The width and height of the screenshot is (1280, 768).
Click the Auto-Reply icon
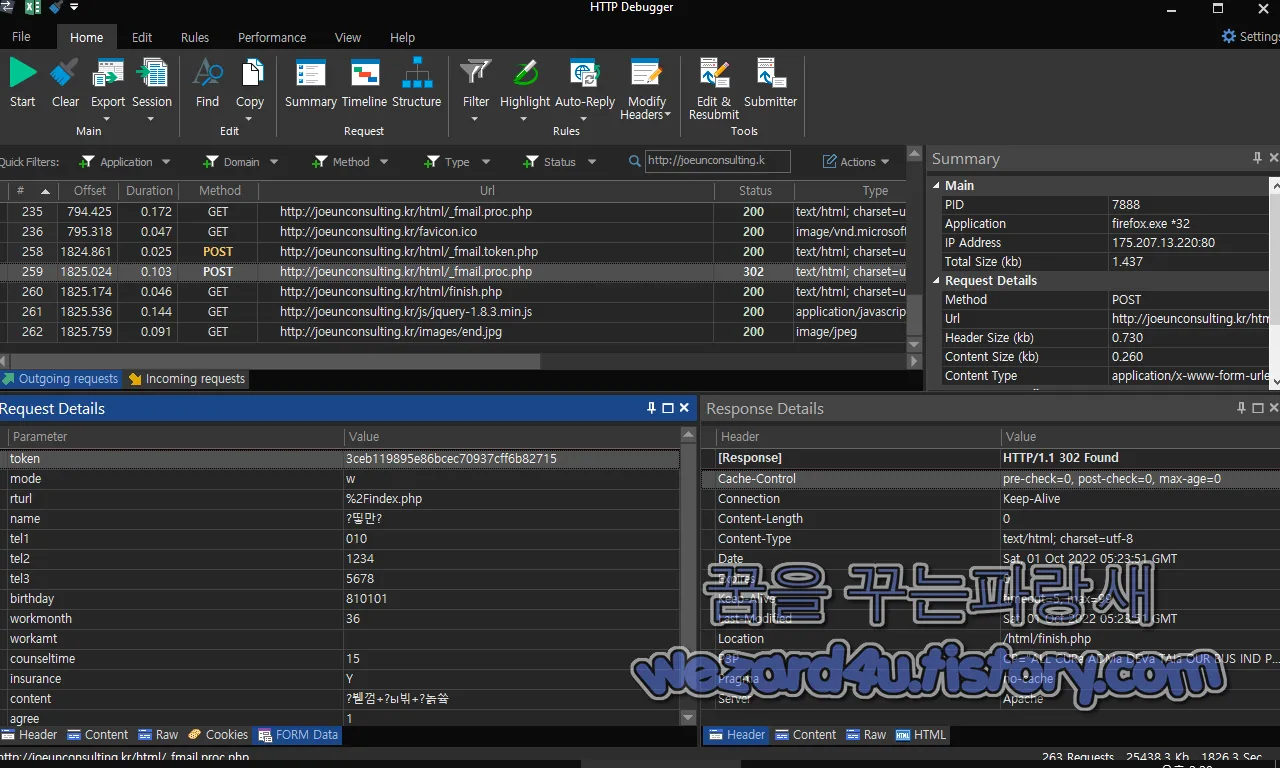[585, 73]
